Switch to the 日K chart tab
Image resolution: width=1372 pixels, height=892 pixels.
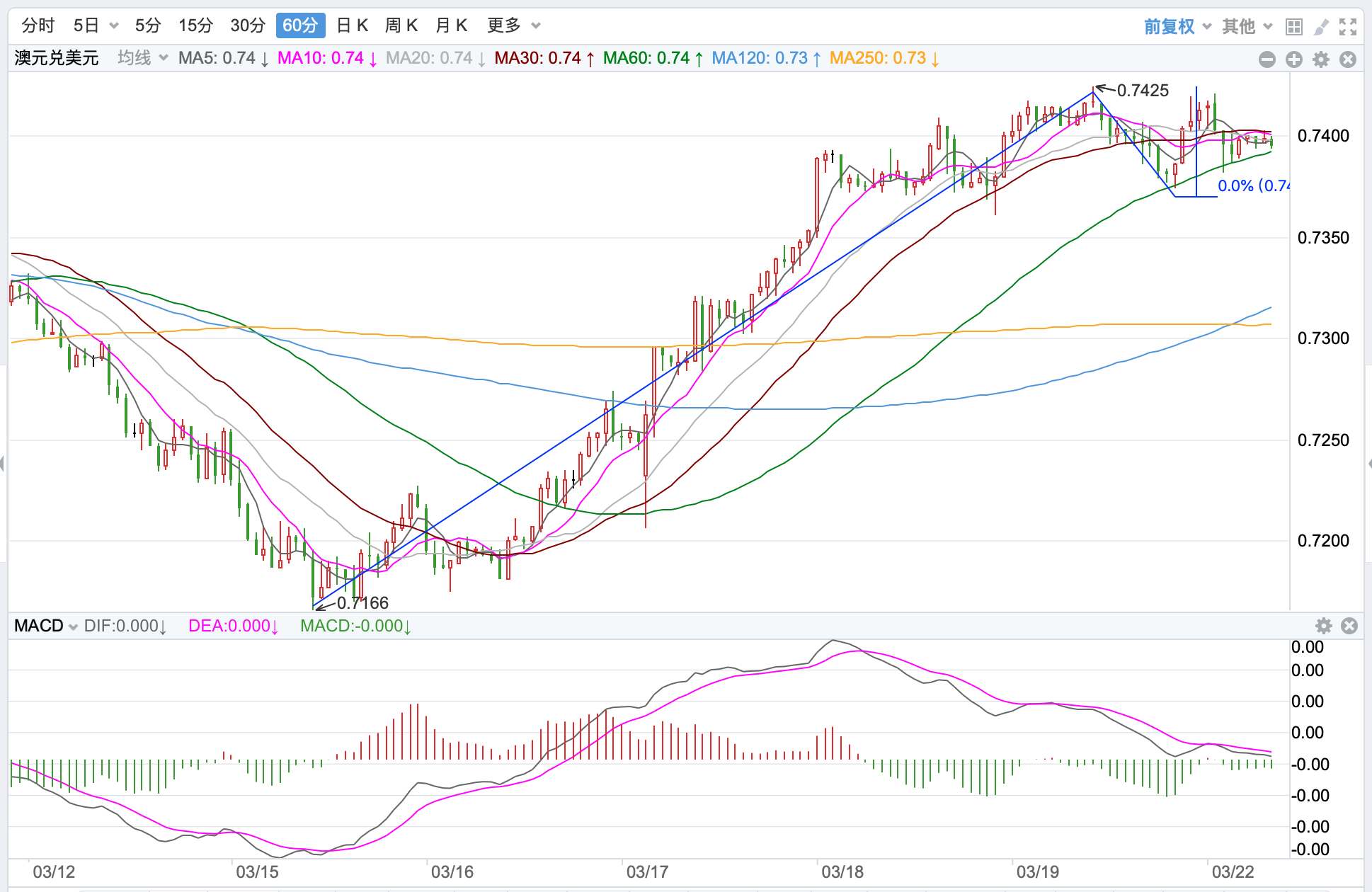(x=352, y=25)
